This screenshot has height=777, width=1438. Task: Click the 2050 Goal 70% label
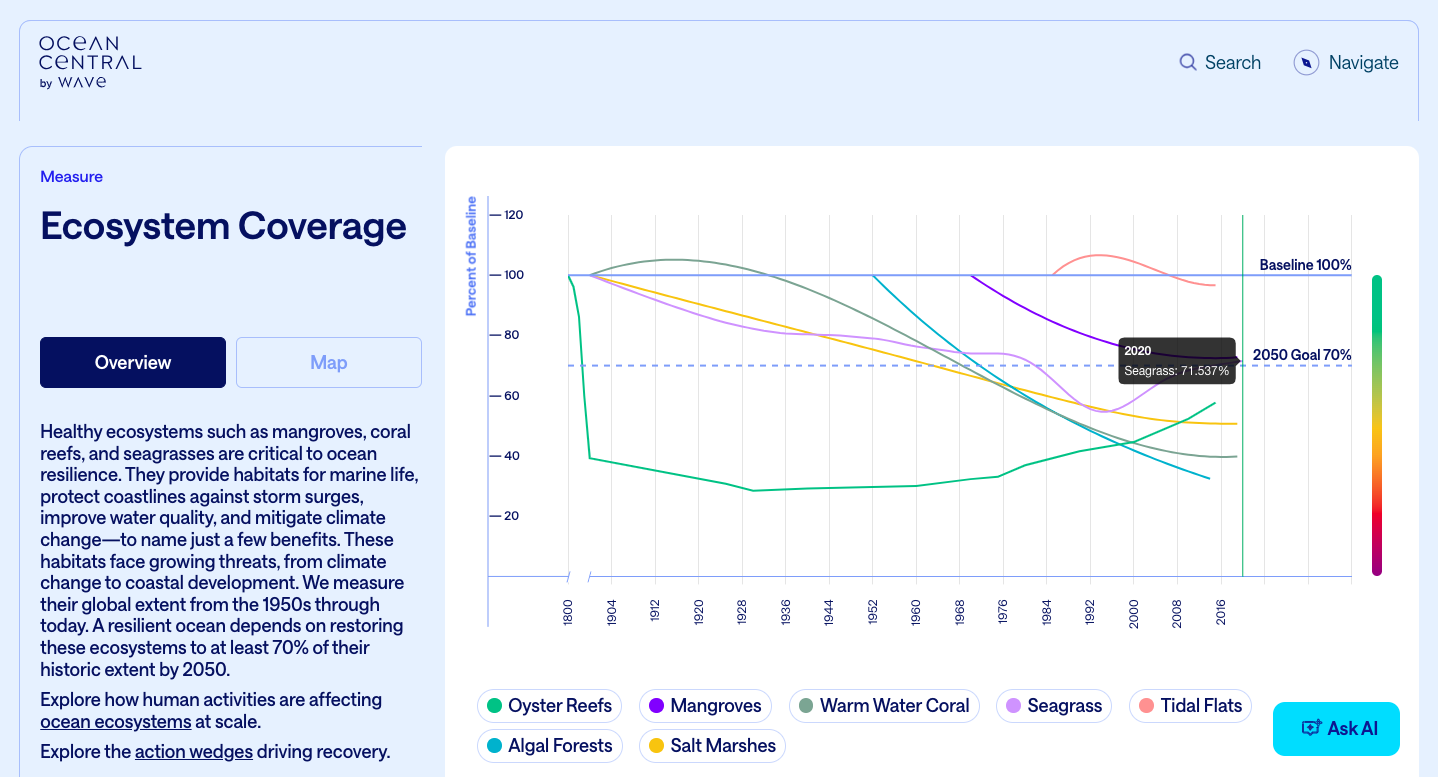click(1302, 355)
